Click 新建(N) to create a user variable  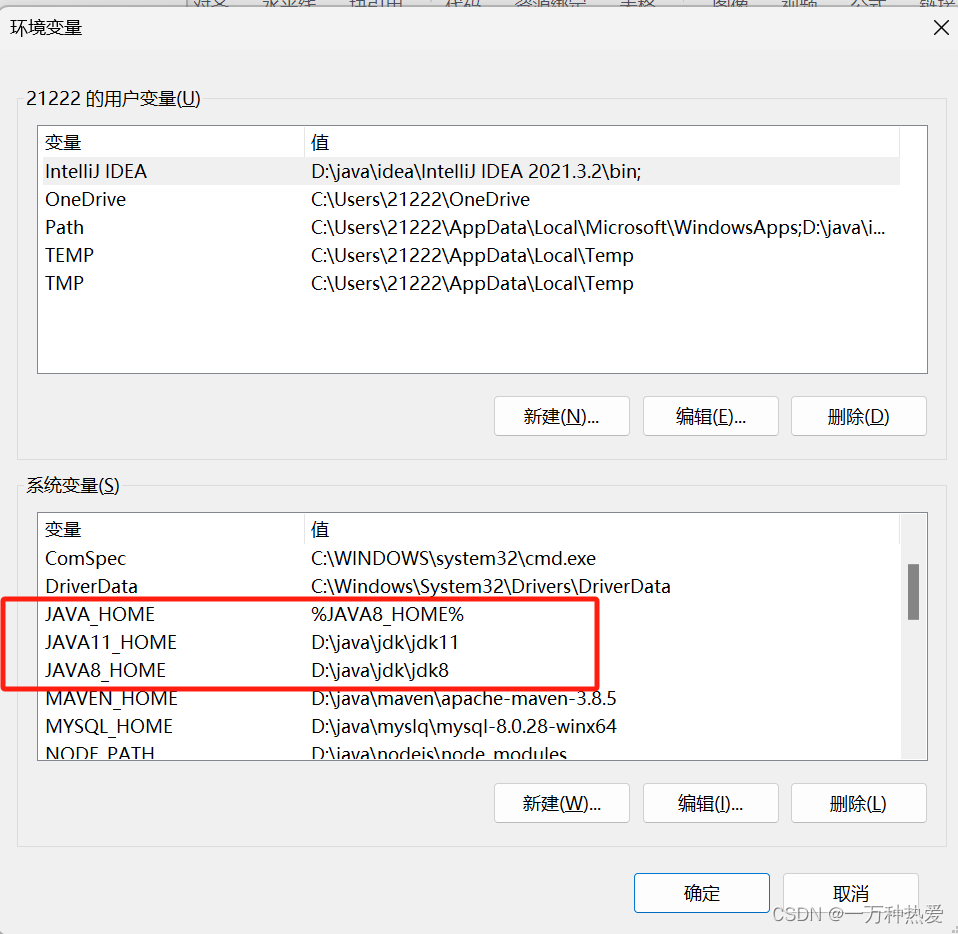point(561,416)
